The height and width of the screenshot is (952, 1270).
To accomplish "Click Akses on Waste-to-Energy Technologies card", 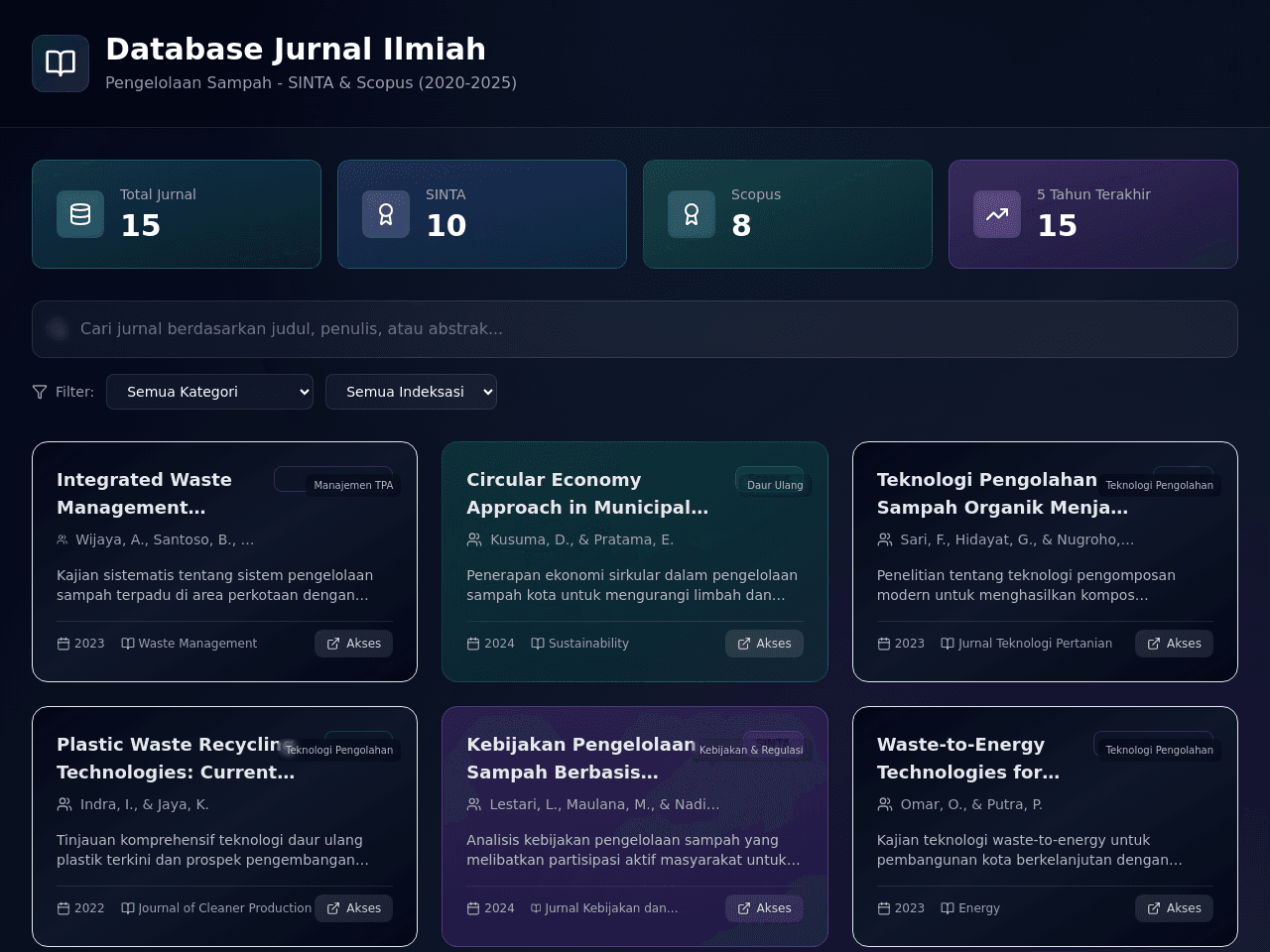I will 1174,908.
